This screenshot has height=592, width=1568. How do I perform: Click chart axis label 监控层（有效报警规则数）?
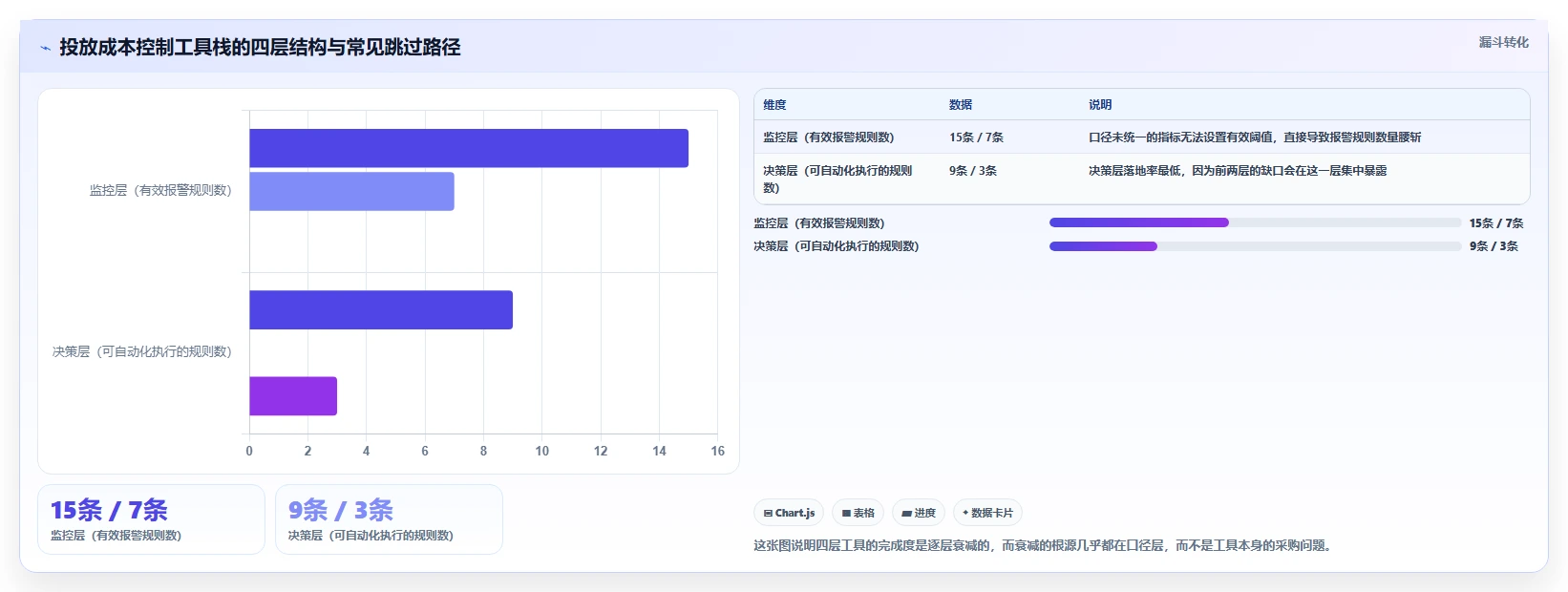tap(160, 191)
